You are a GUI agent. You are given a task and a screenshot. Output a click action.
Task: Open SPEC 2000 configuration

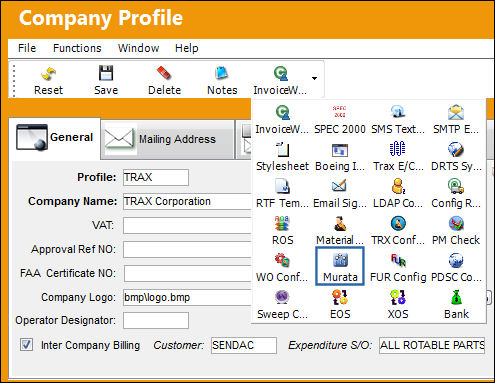[340, 119]
